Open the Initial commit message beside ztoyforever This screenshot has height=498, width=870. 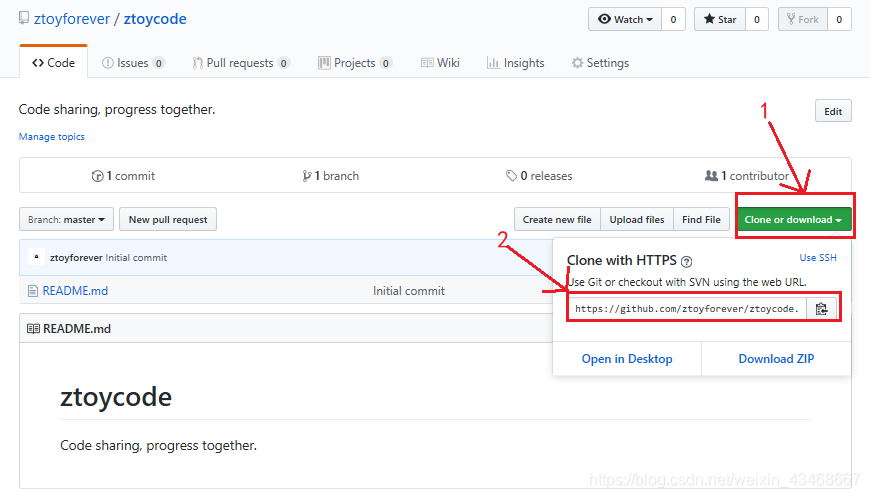tap(136, 257)
